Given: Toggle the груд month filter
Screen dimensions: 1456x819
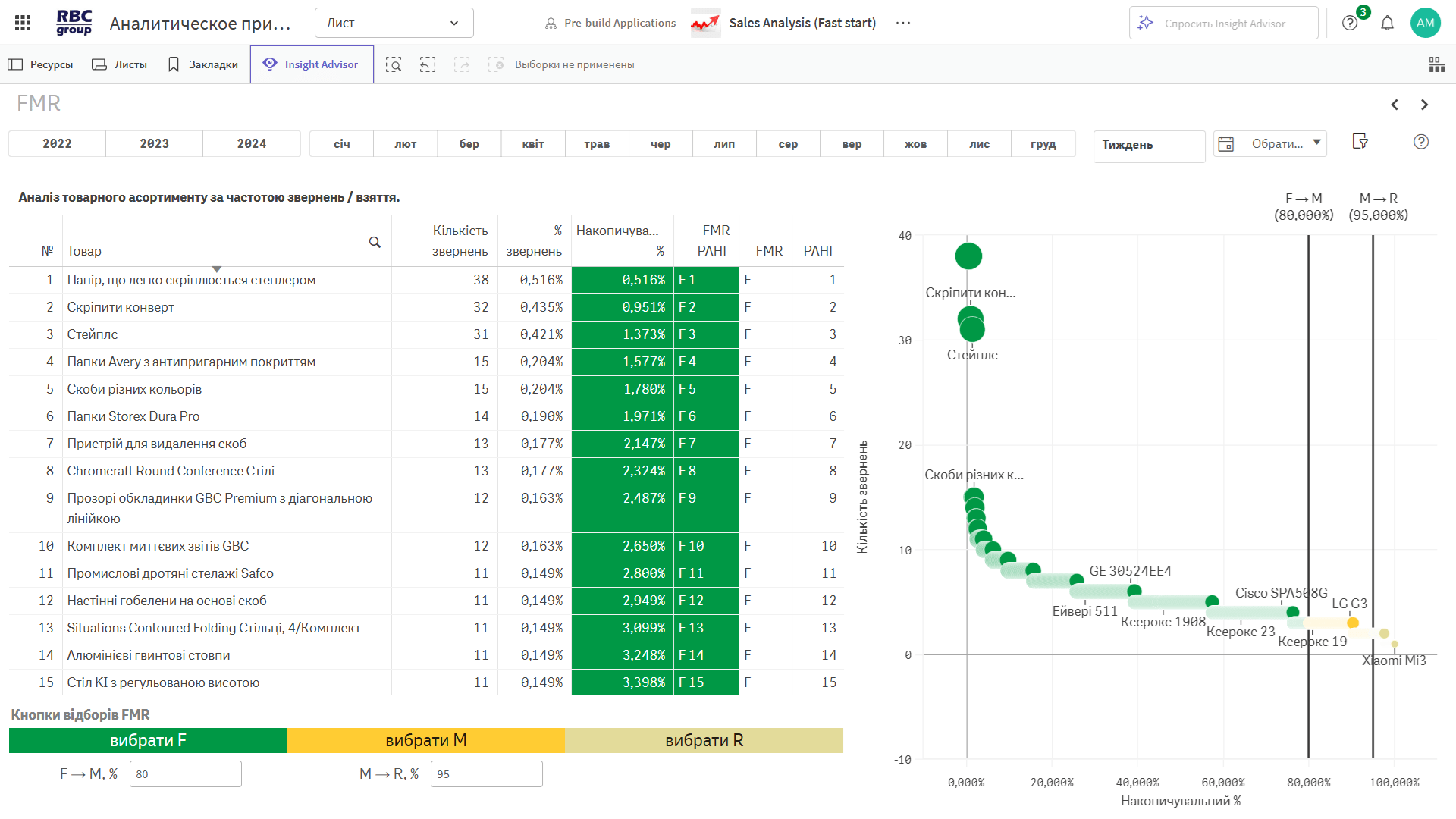Looking at the screenshot, I should coord(1043,143).
